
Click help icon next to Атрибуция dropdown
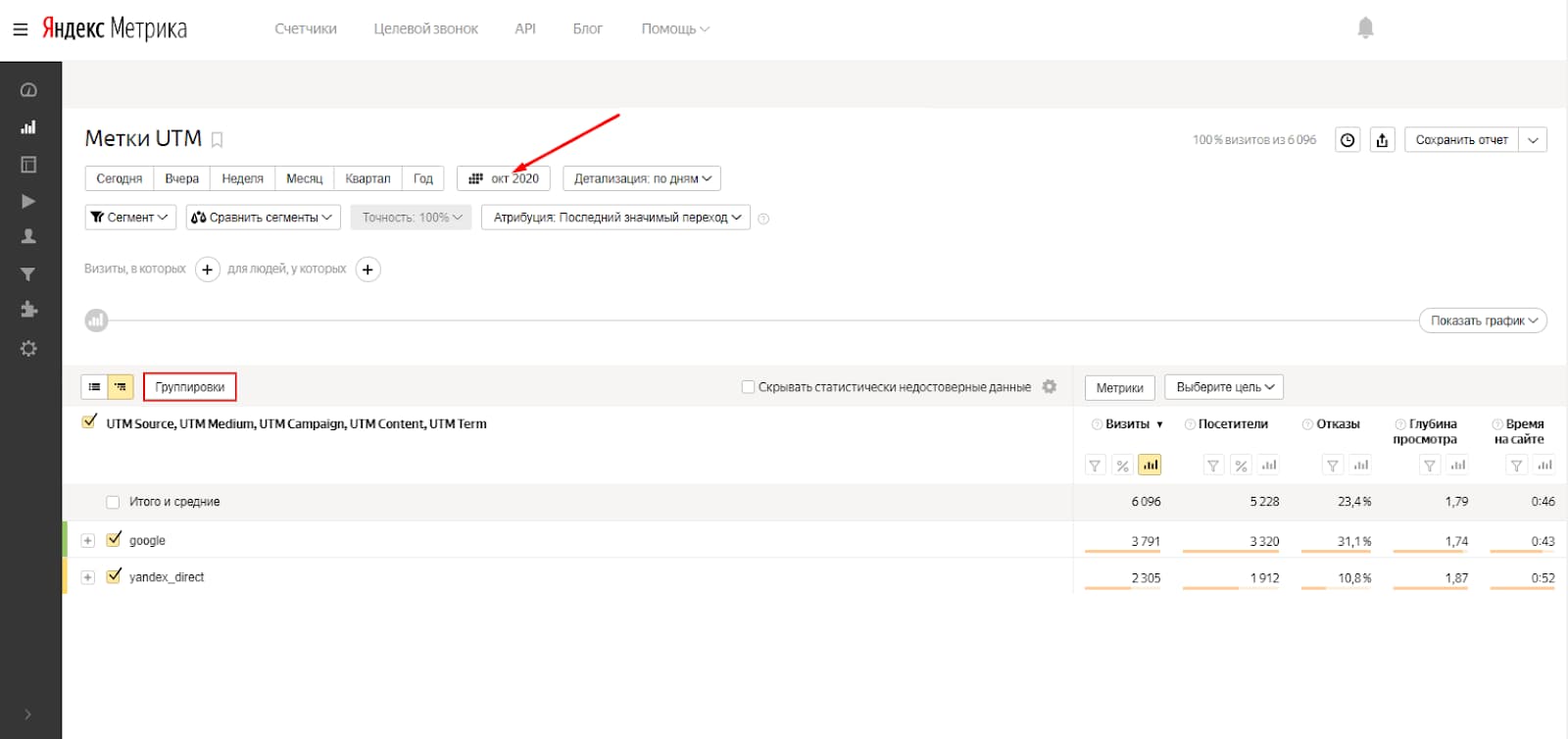click(763, 219)
